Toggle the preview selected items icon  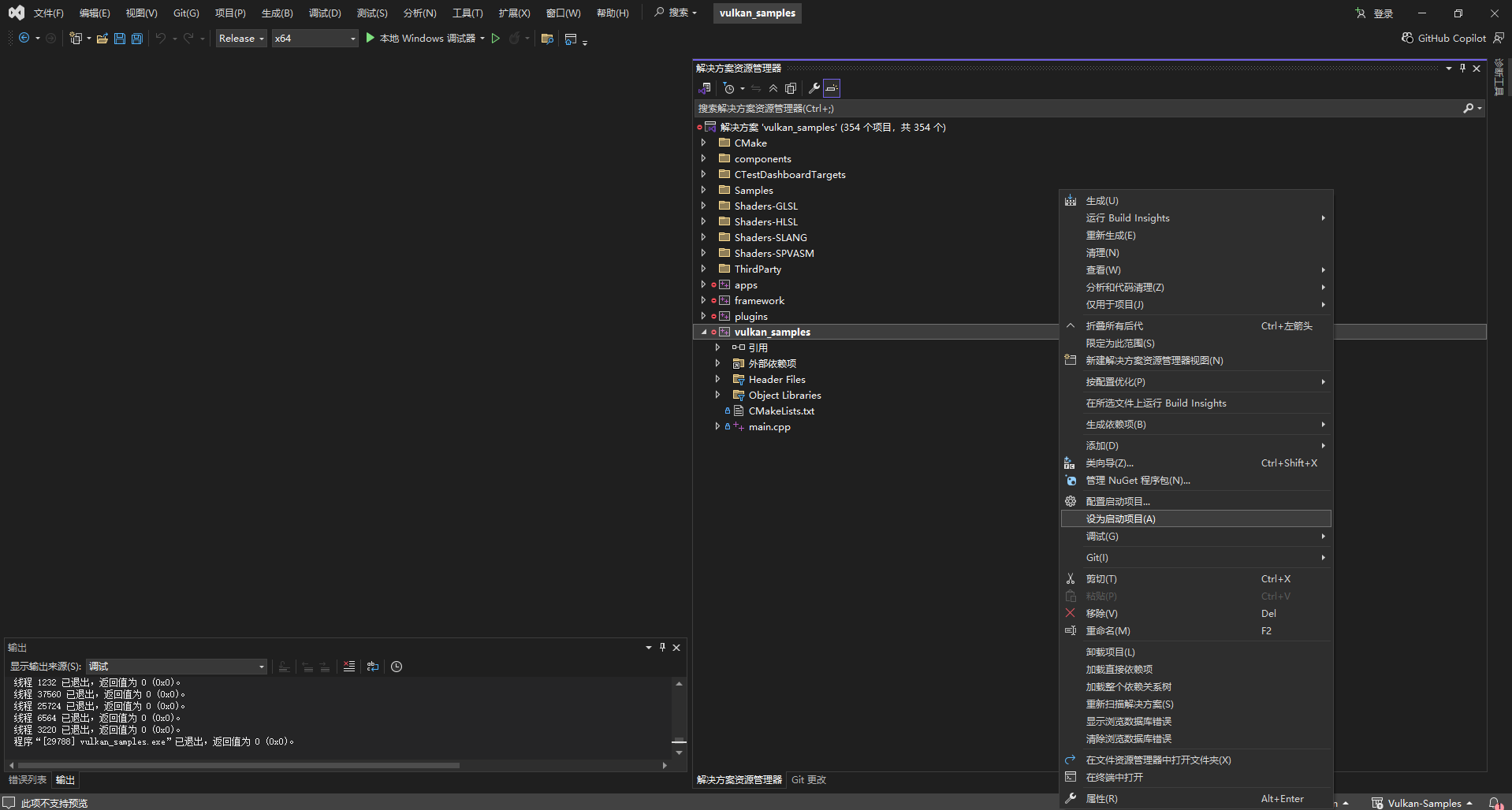(832, 88)
